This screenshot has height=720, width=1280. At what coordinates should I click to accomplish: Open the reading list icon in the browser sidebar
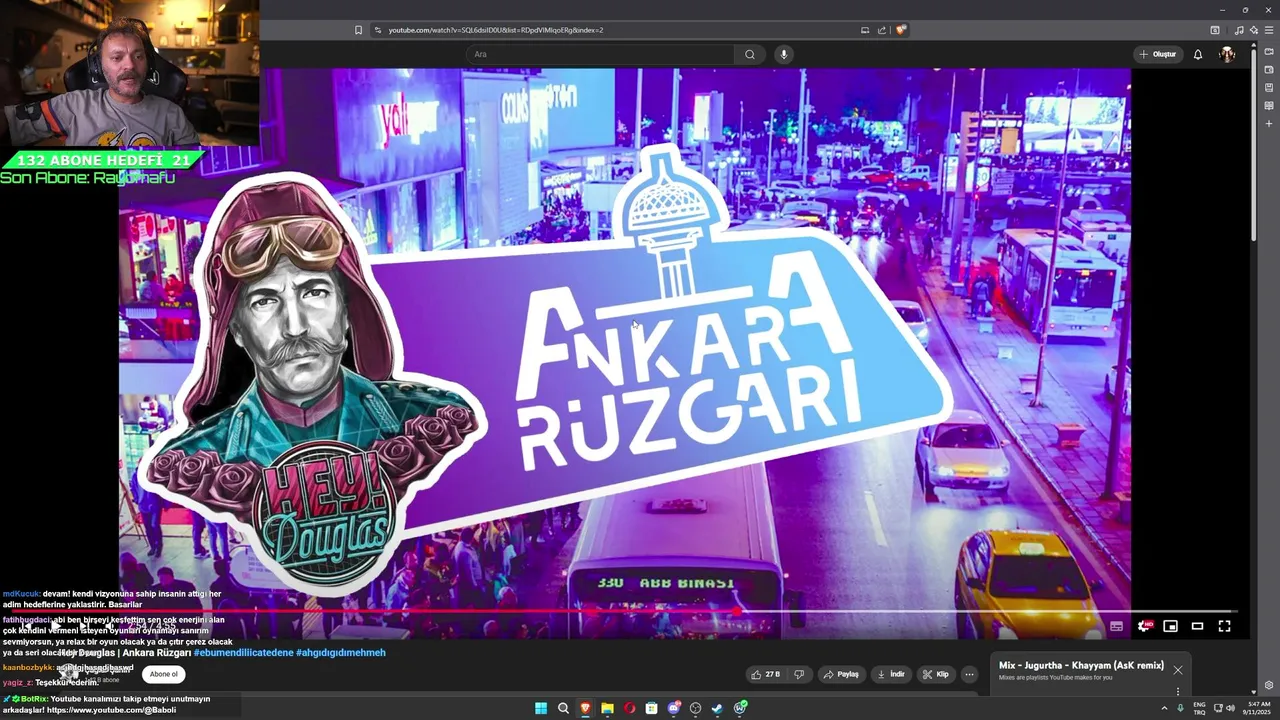pos(1269,106)
